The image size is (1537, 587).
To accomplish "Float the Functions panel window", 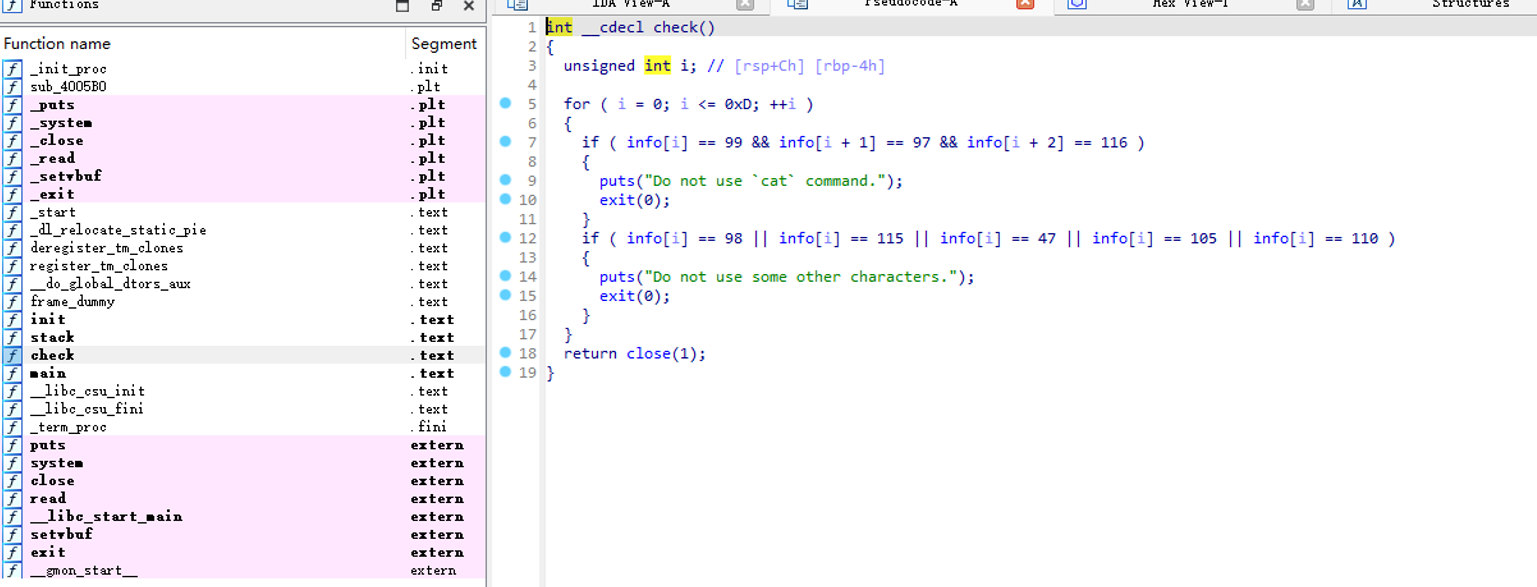I will 403,5.
